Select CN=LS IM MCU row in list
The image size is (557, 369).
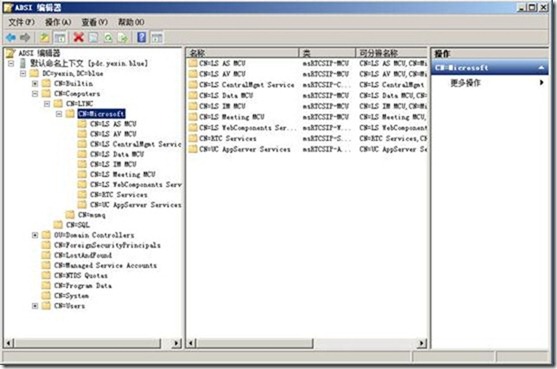tap(307, 106)
